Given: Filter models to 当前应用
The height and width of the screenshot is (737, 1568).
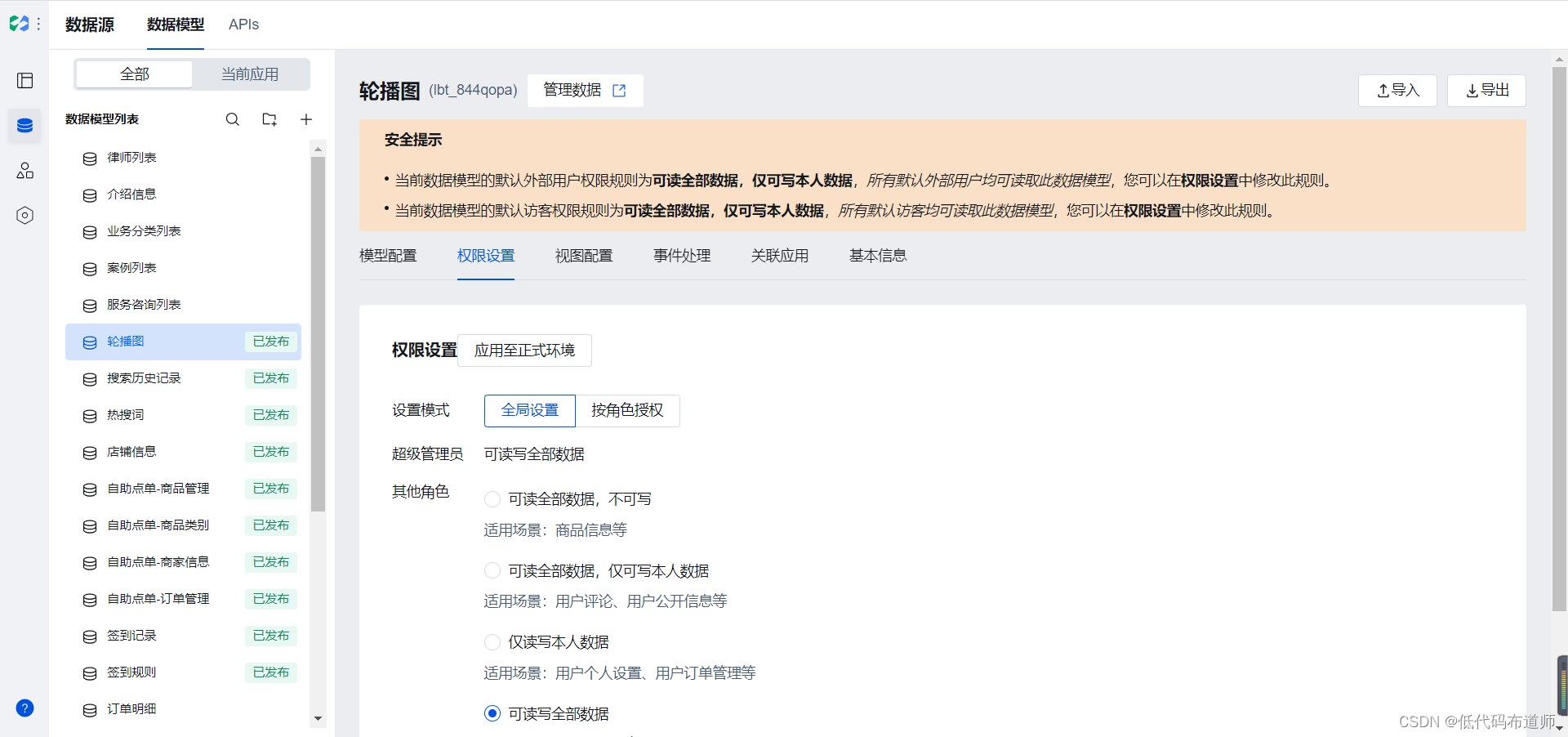Looking at the screenshot, I should (x=250, y=74).
